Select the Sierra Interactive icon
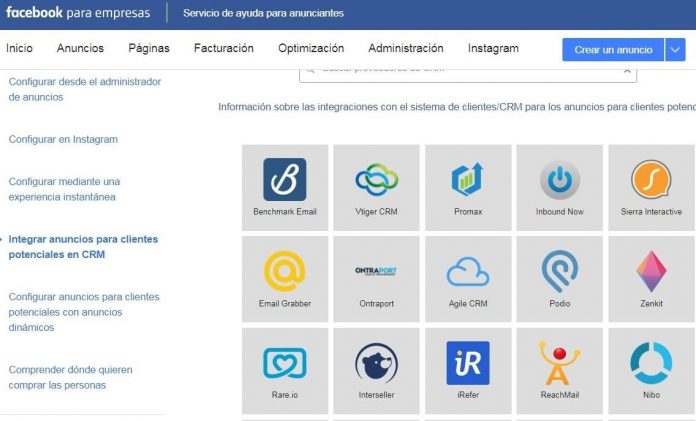The image size is (696, 421). coord(651,180)
